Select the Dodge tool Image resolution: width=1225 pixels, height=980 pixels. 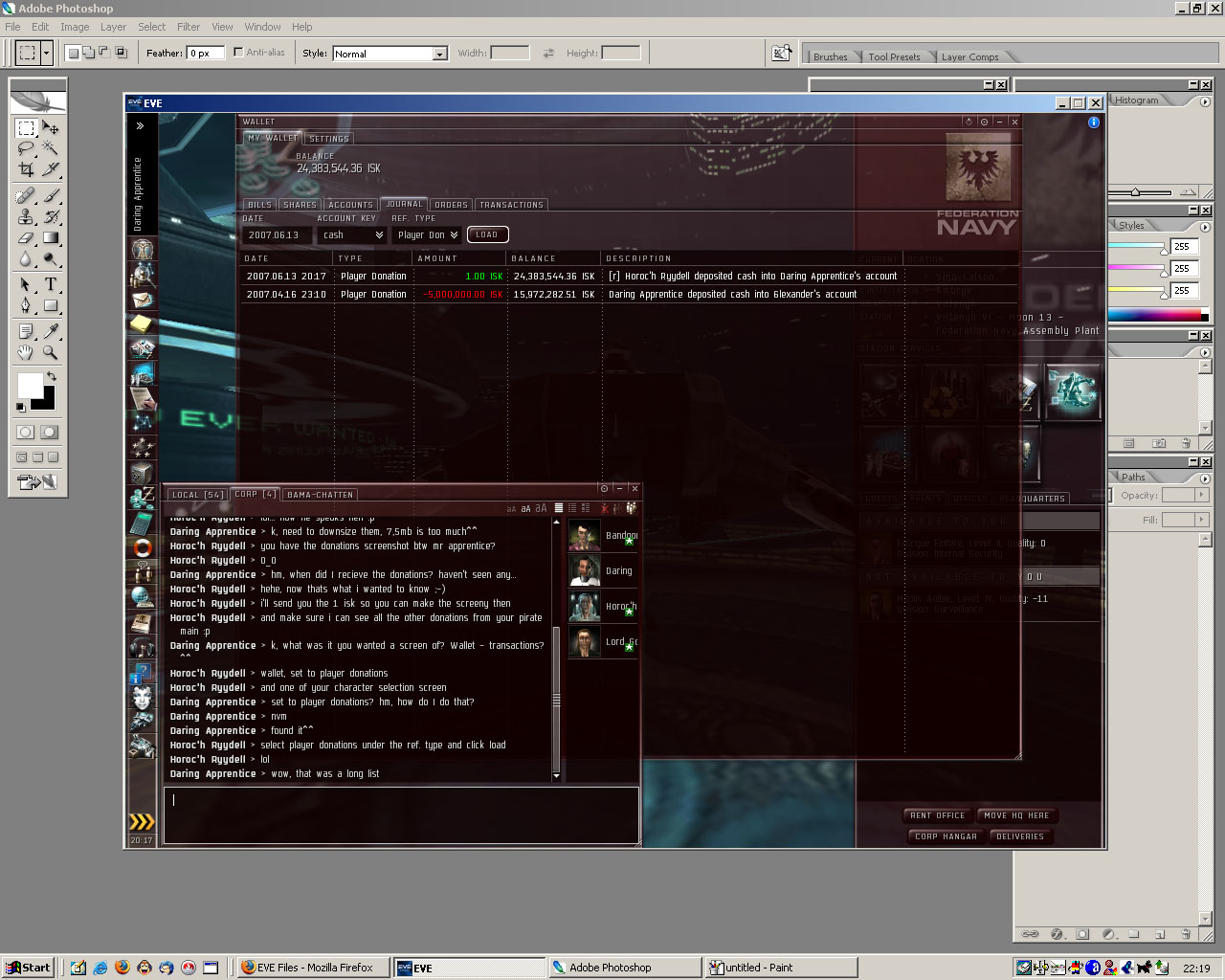(51, 259)
